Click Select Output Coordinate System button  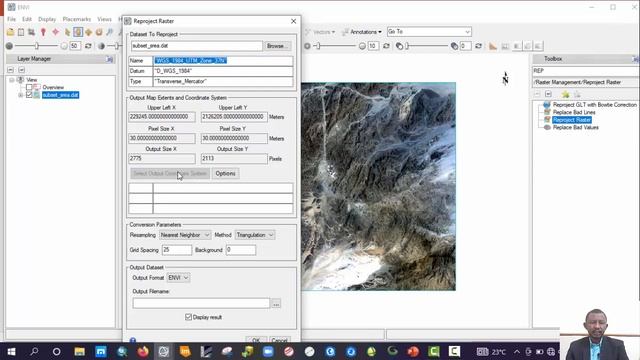[170, 173]
